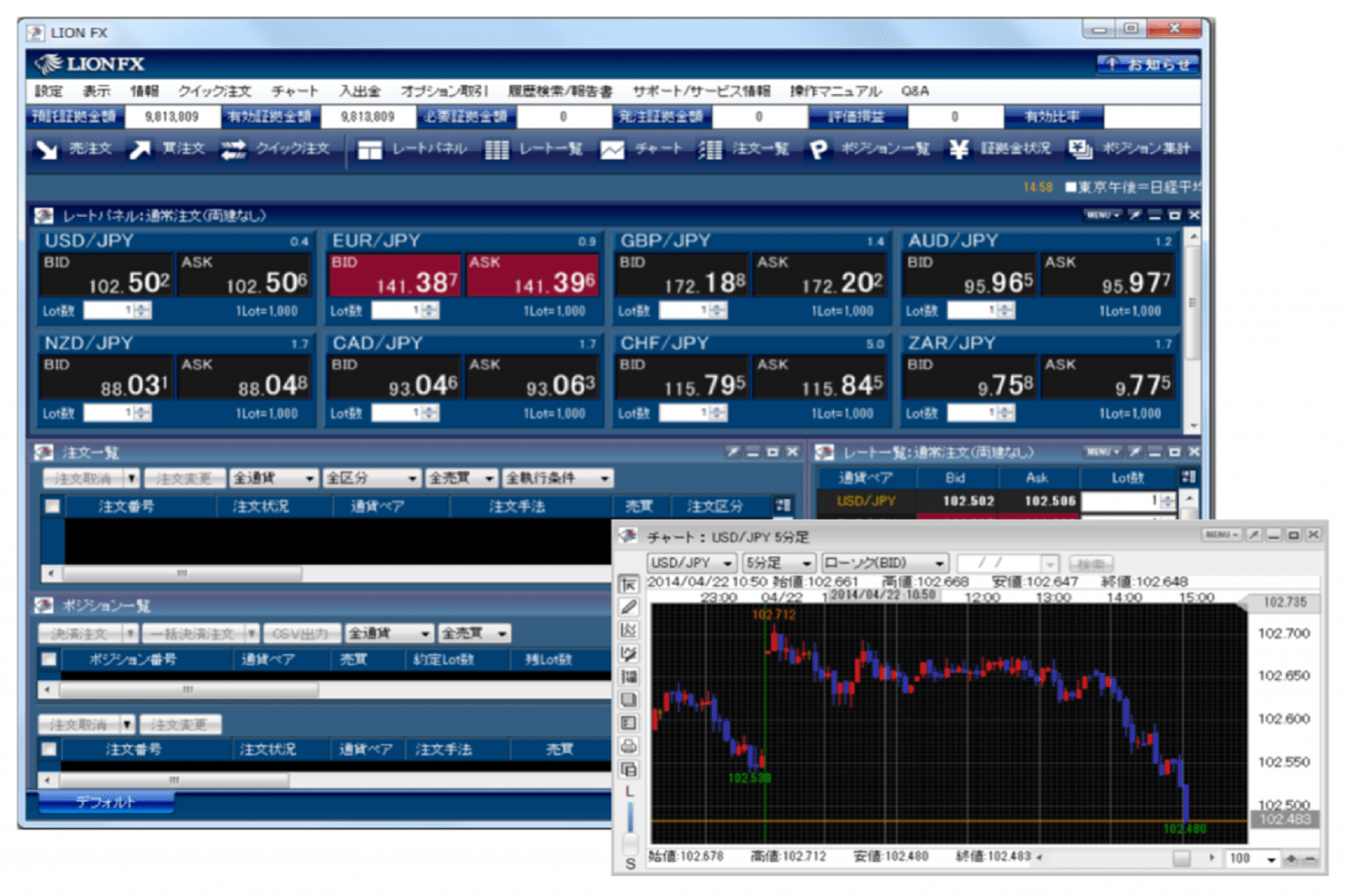Open the 売注文 sell order icon
1345x896 pixels.
click(73, 149)
